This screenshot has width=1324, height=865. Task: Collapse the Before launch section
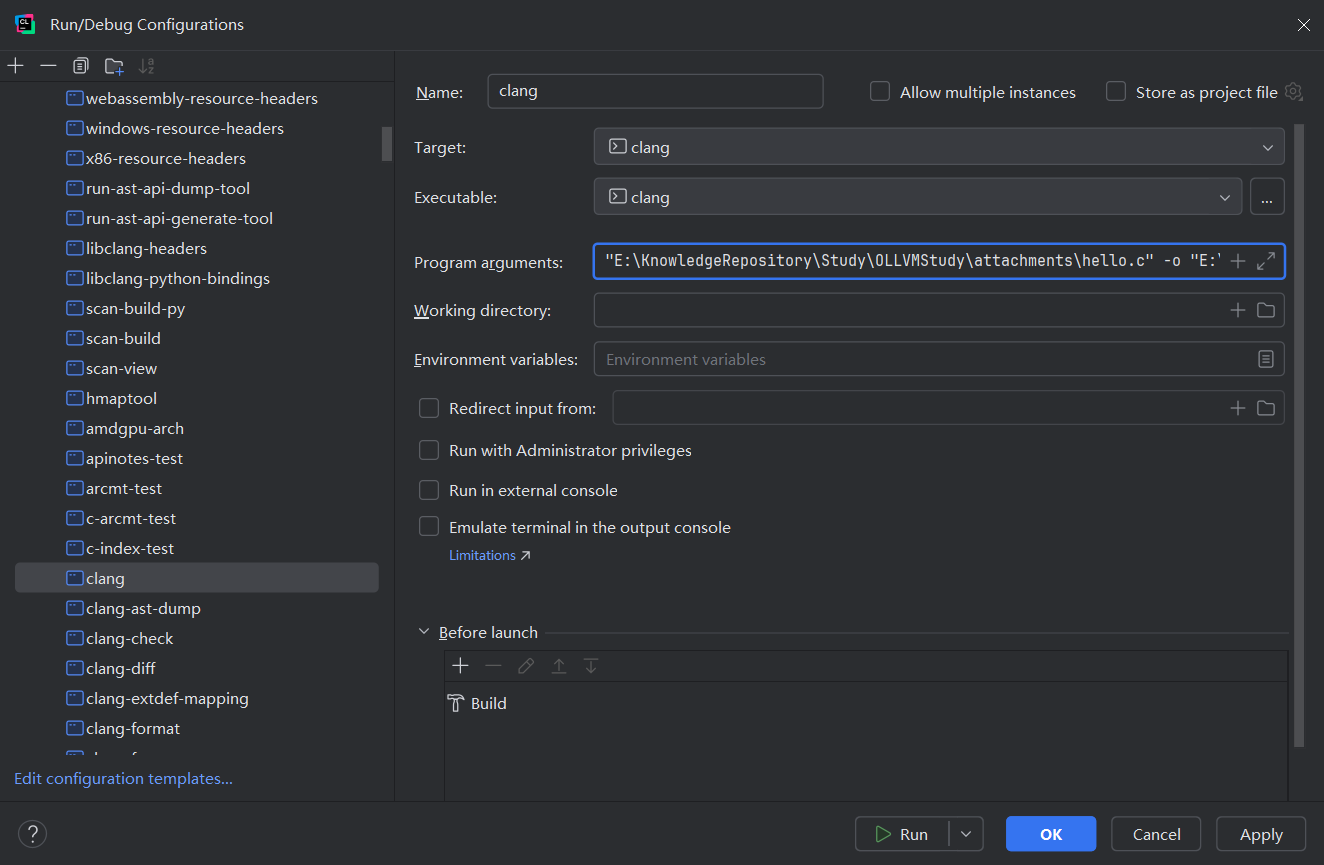click(x=423, y=632)
